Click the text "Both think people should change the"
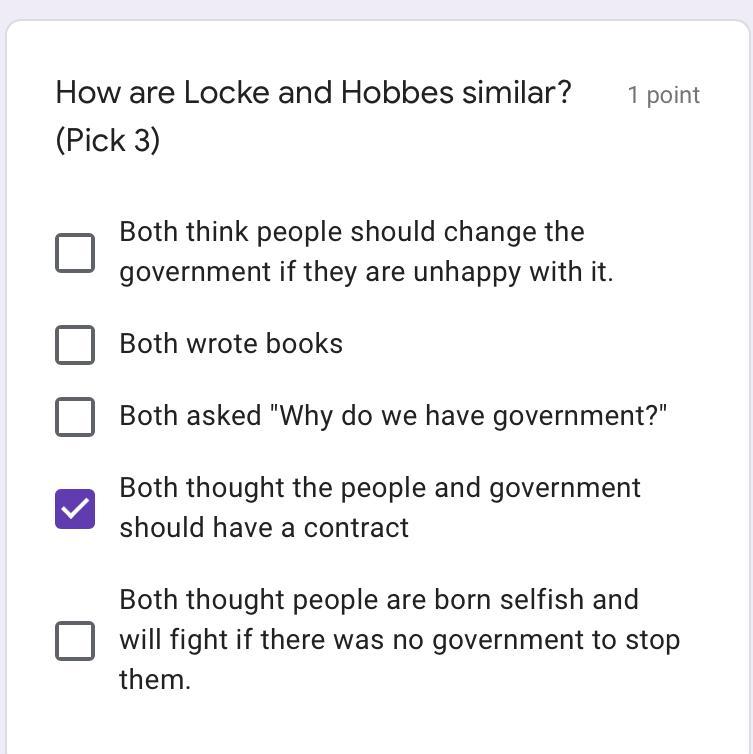The image size is (753, 754). pyautogui.click(x=352, y=232)
